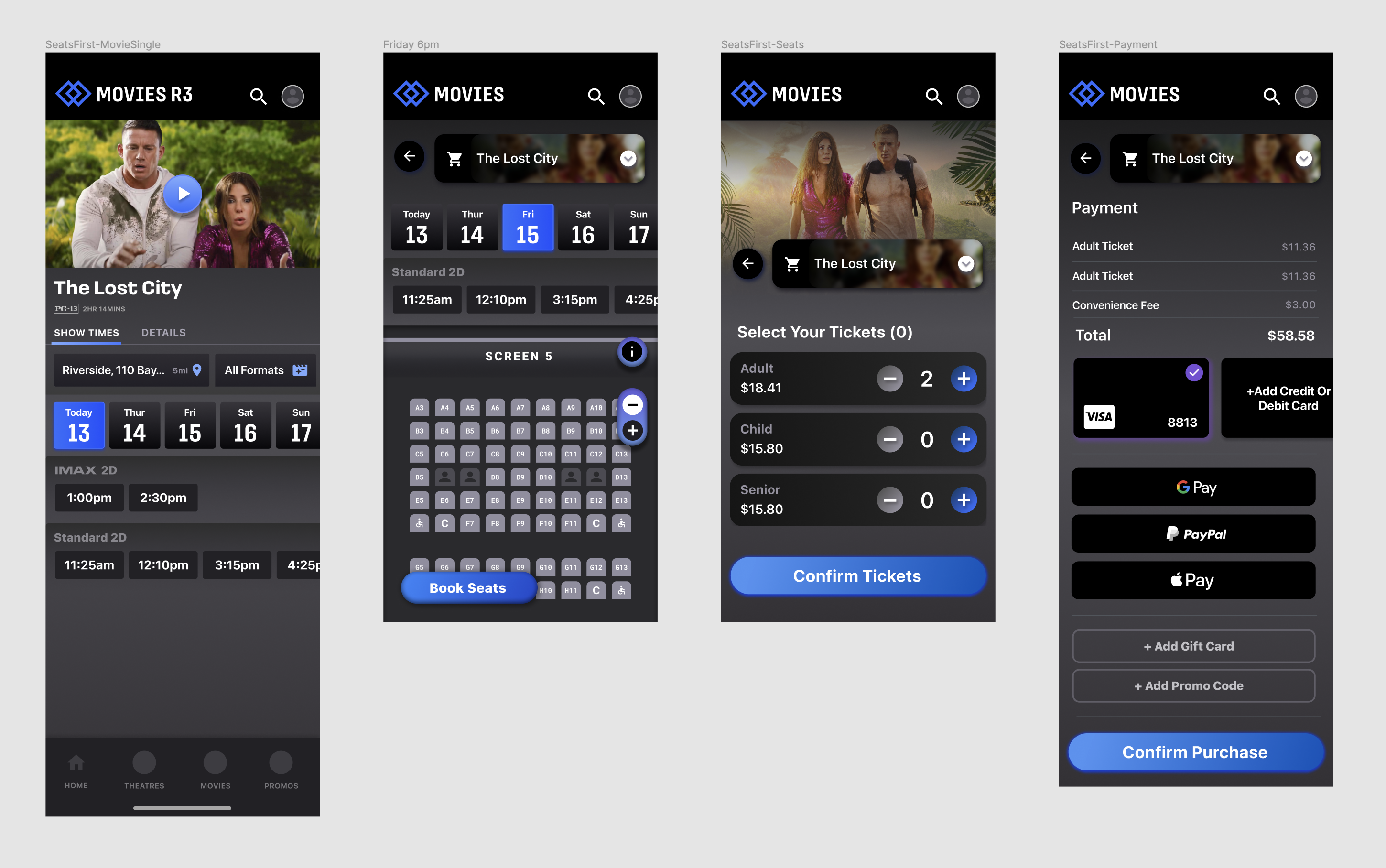Tap the Book Seats button

468,587
